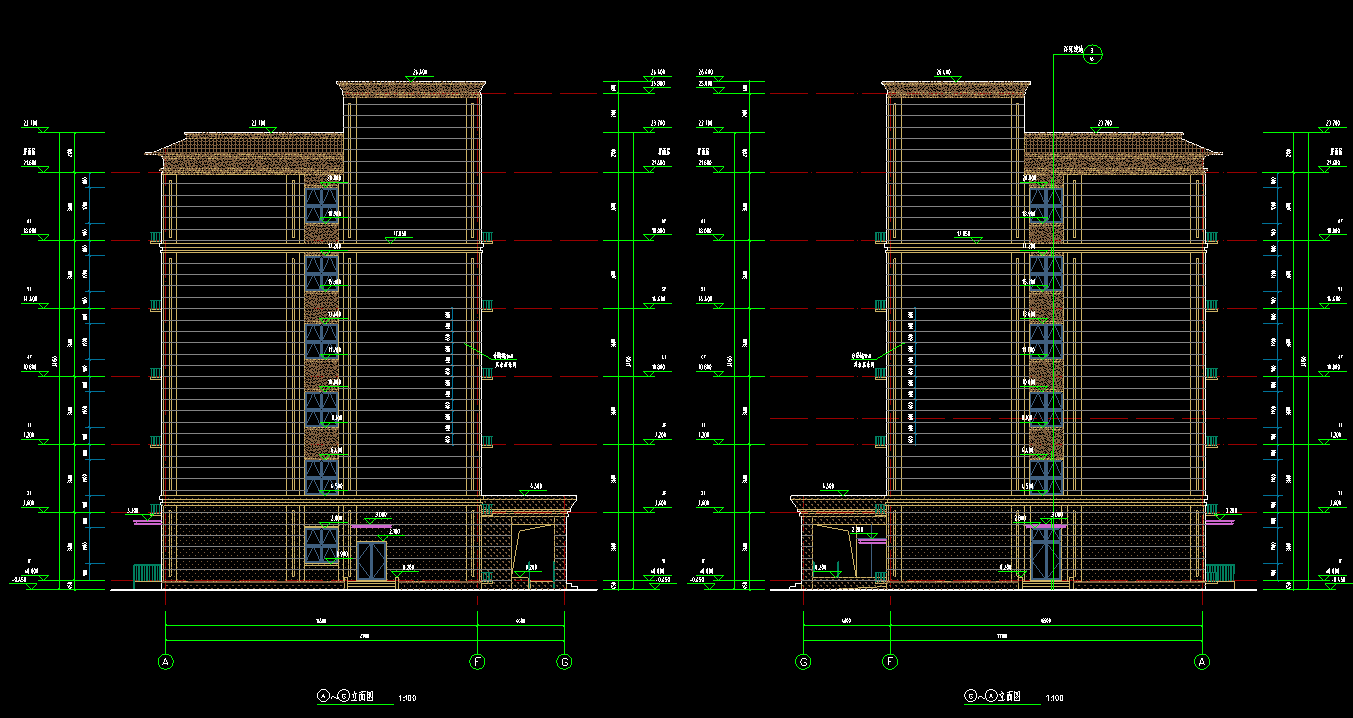Image resolution: width=1353 pixels, height=718 pixels.
Task: Select the top-floor stairwell window in left elevation
Action: click(x=322, y=204)
